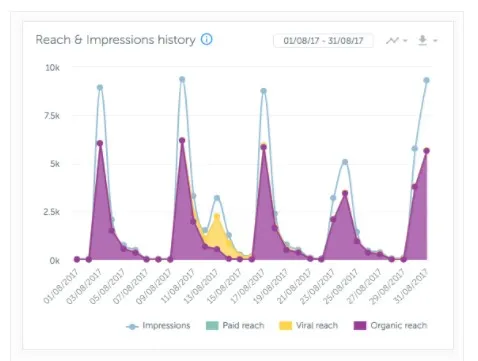Select the last Impressions data point on 31/08/2017

point(426,80)
